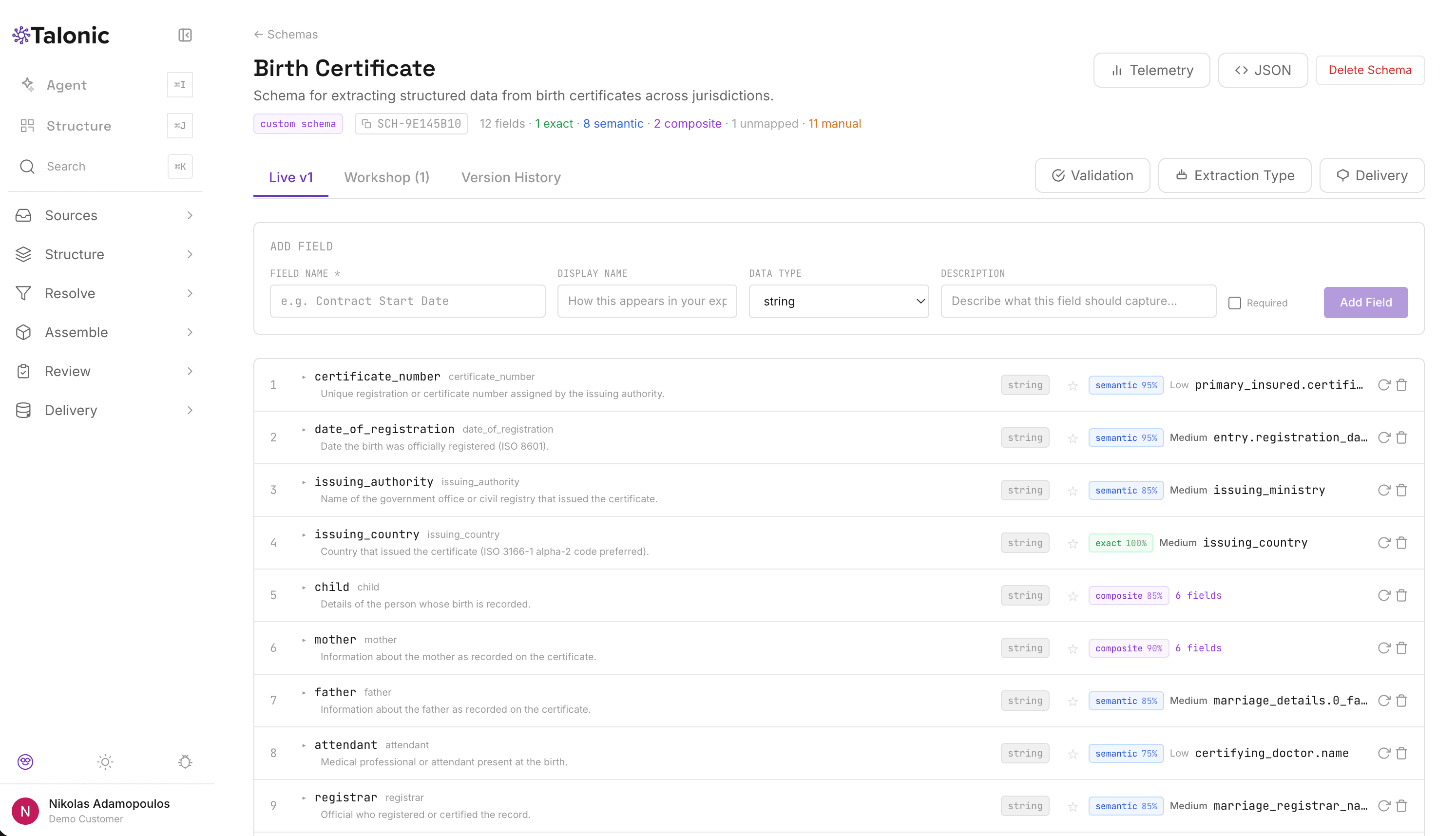Refresh mapping for date_of_registration row
1456x836 pixels.
tap(1384, 437)
